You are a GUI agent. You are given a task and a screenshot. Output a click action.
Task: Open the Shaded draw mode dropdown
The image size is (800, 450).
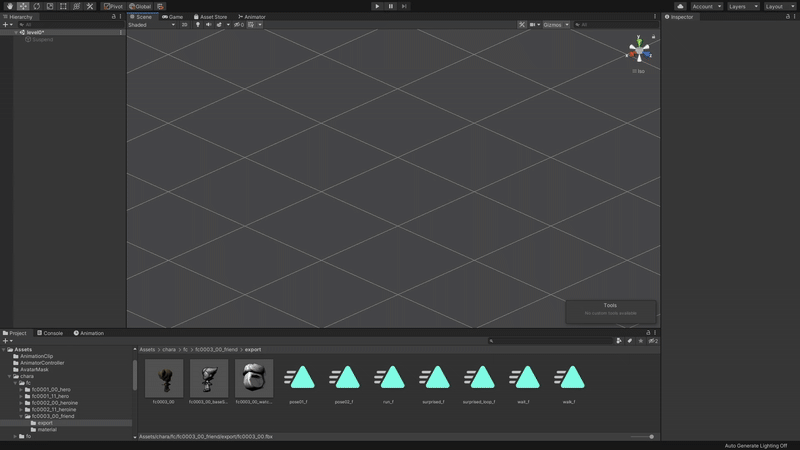[151, 25]
